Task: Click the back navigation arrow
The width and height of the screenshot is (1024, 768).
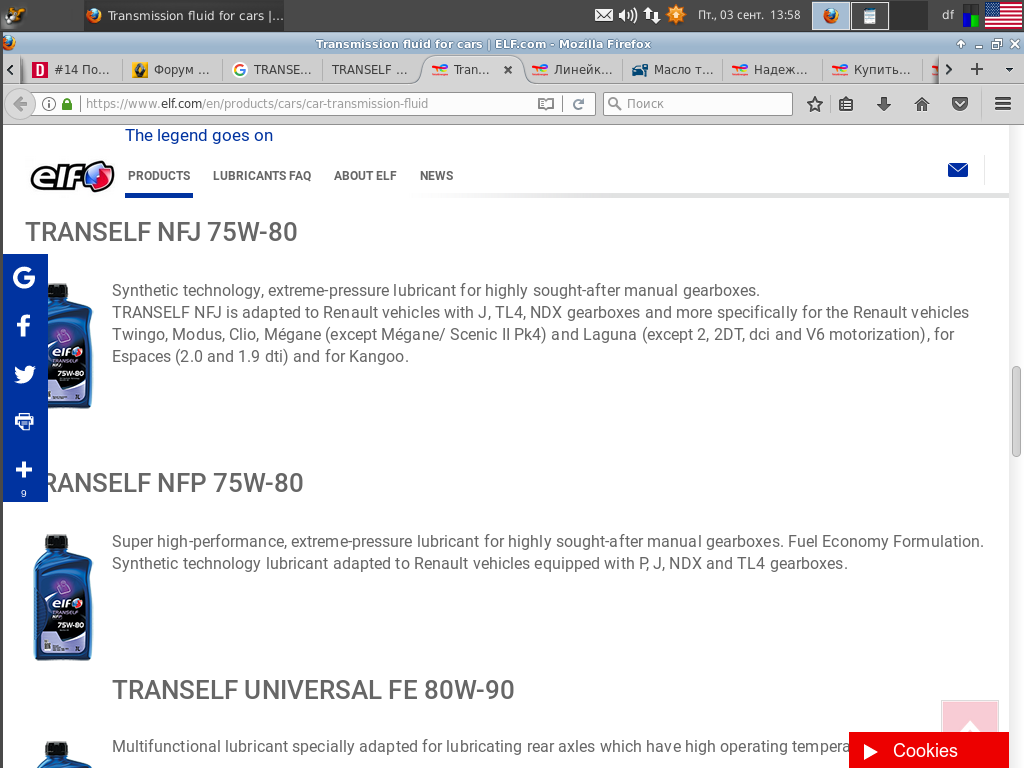Action: [20, 104]
